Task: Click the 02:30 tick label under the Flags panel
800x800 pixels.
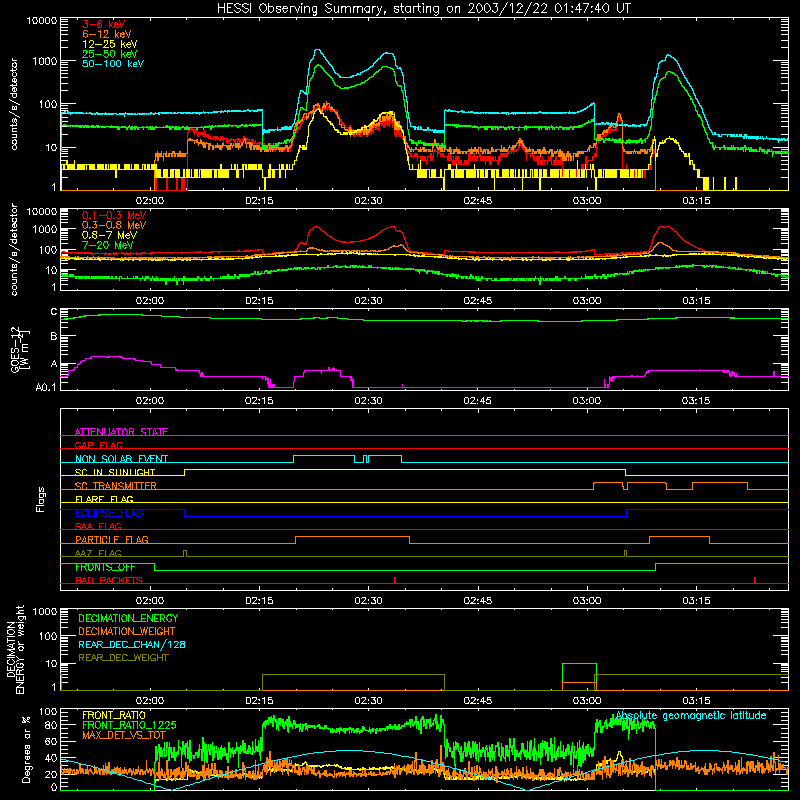Action: point(368,601)
